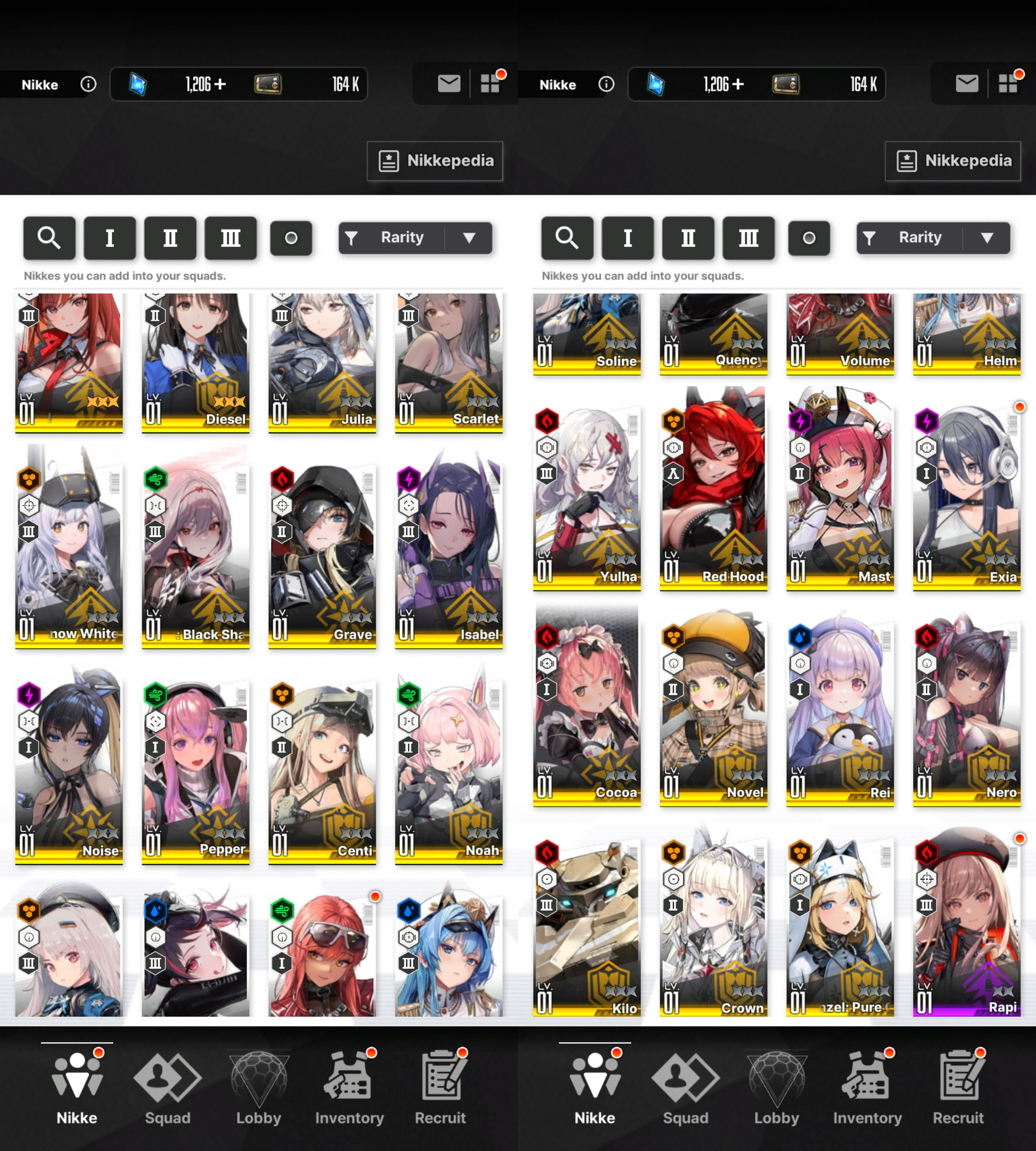Click the mail notification icon
This screenshot has width=1036, height=1151.
(449, 85)
